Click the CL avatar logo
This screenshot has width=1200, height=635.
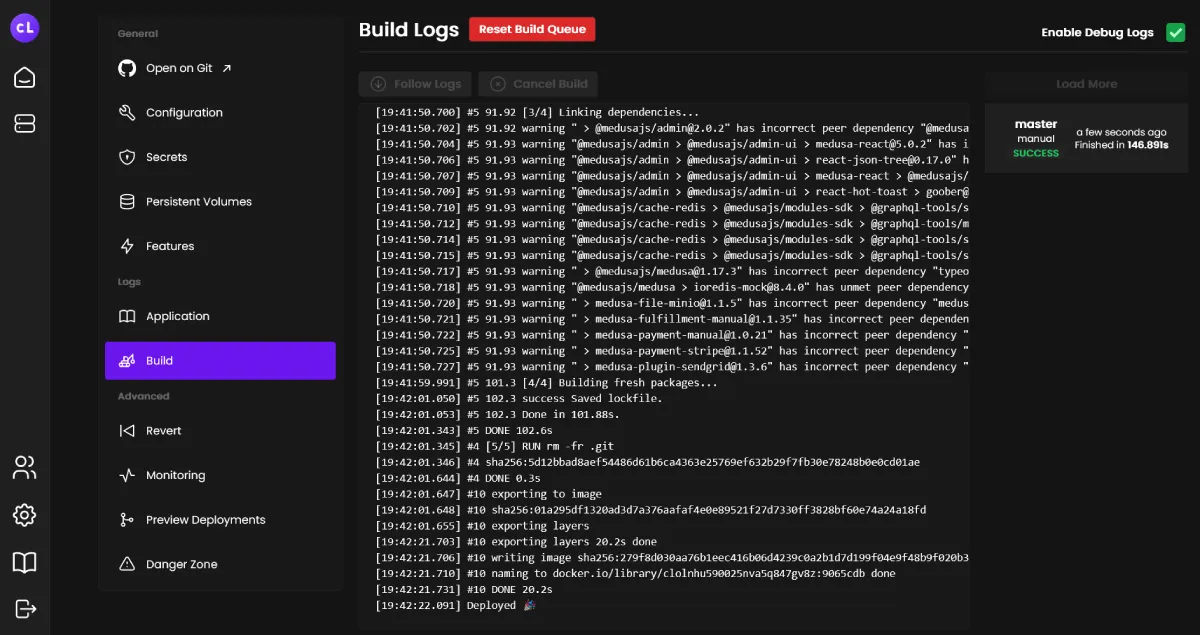pos(25,28)
